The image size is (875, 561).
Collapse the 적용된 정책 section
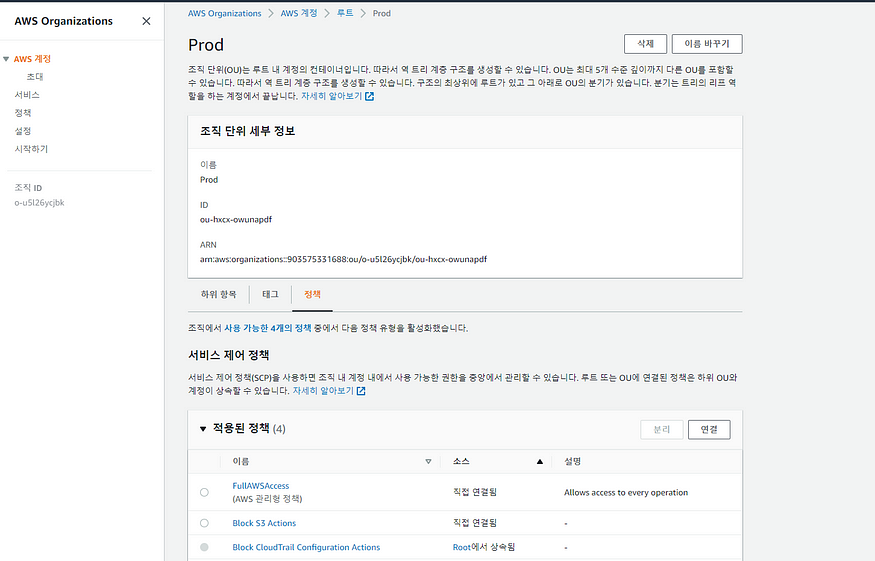point(203,429)
